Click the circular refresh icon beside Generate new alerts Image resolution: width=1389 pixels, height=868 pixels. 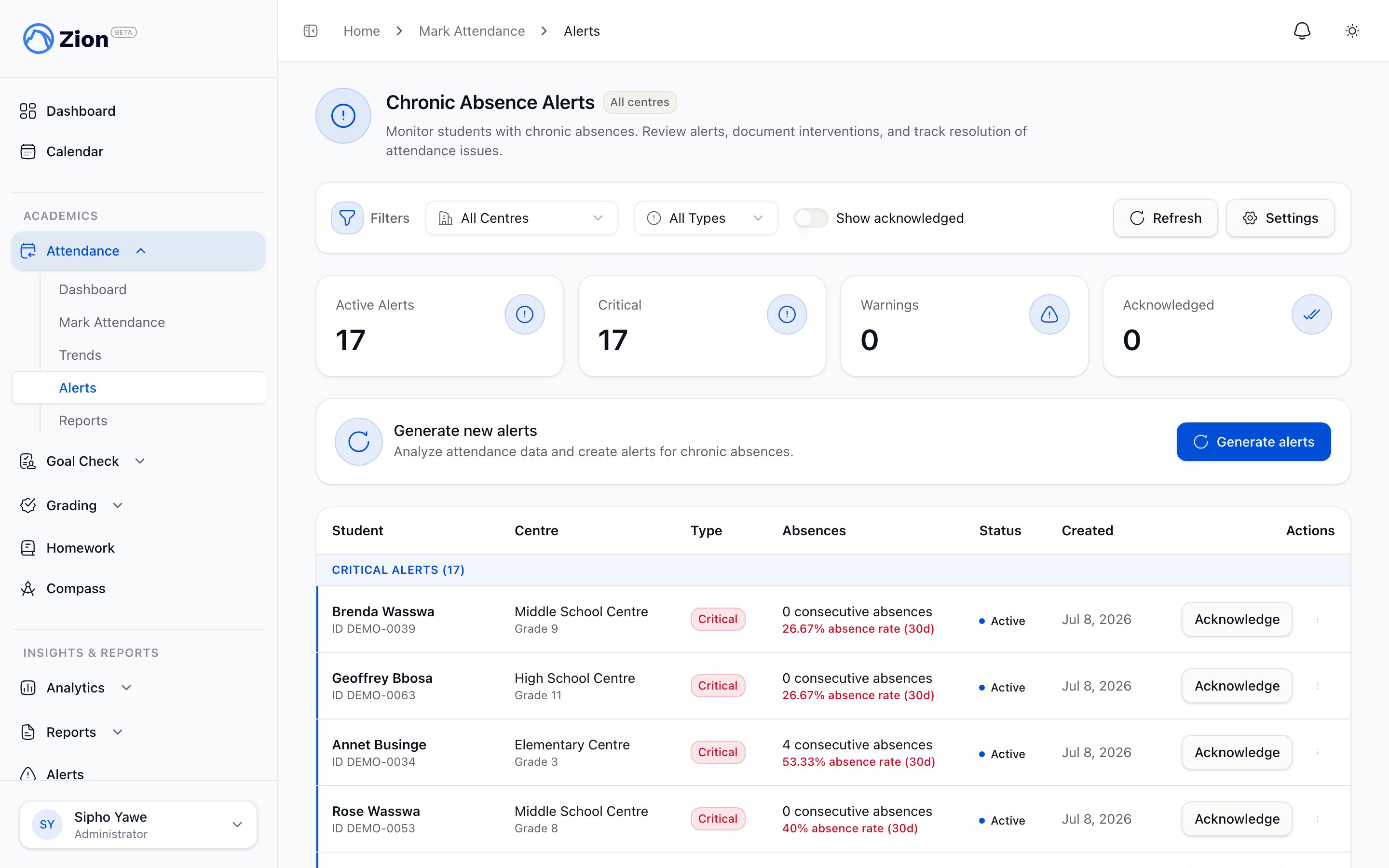[x=359, y=441]
